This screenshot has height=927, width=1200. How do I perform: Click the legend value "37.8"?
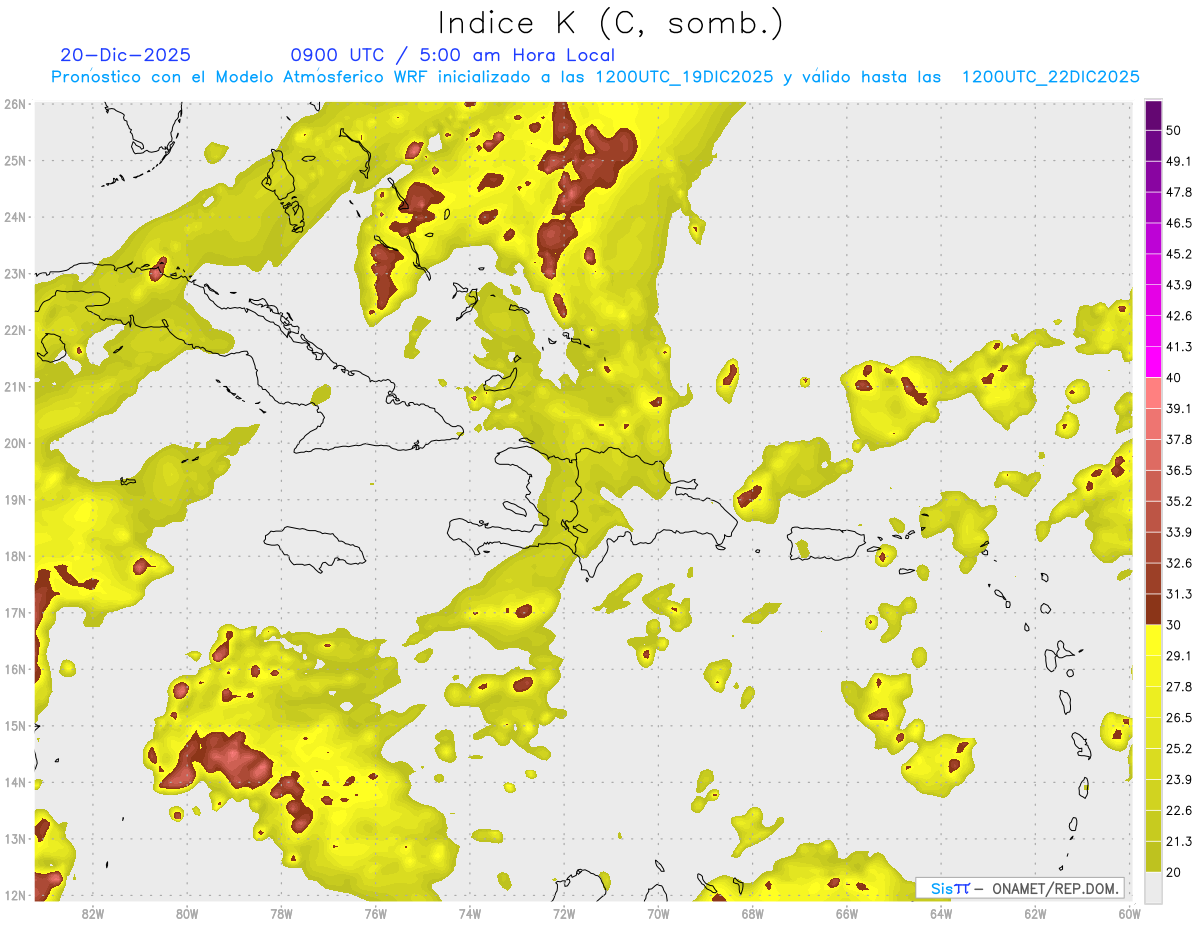coord(1179,439)
